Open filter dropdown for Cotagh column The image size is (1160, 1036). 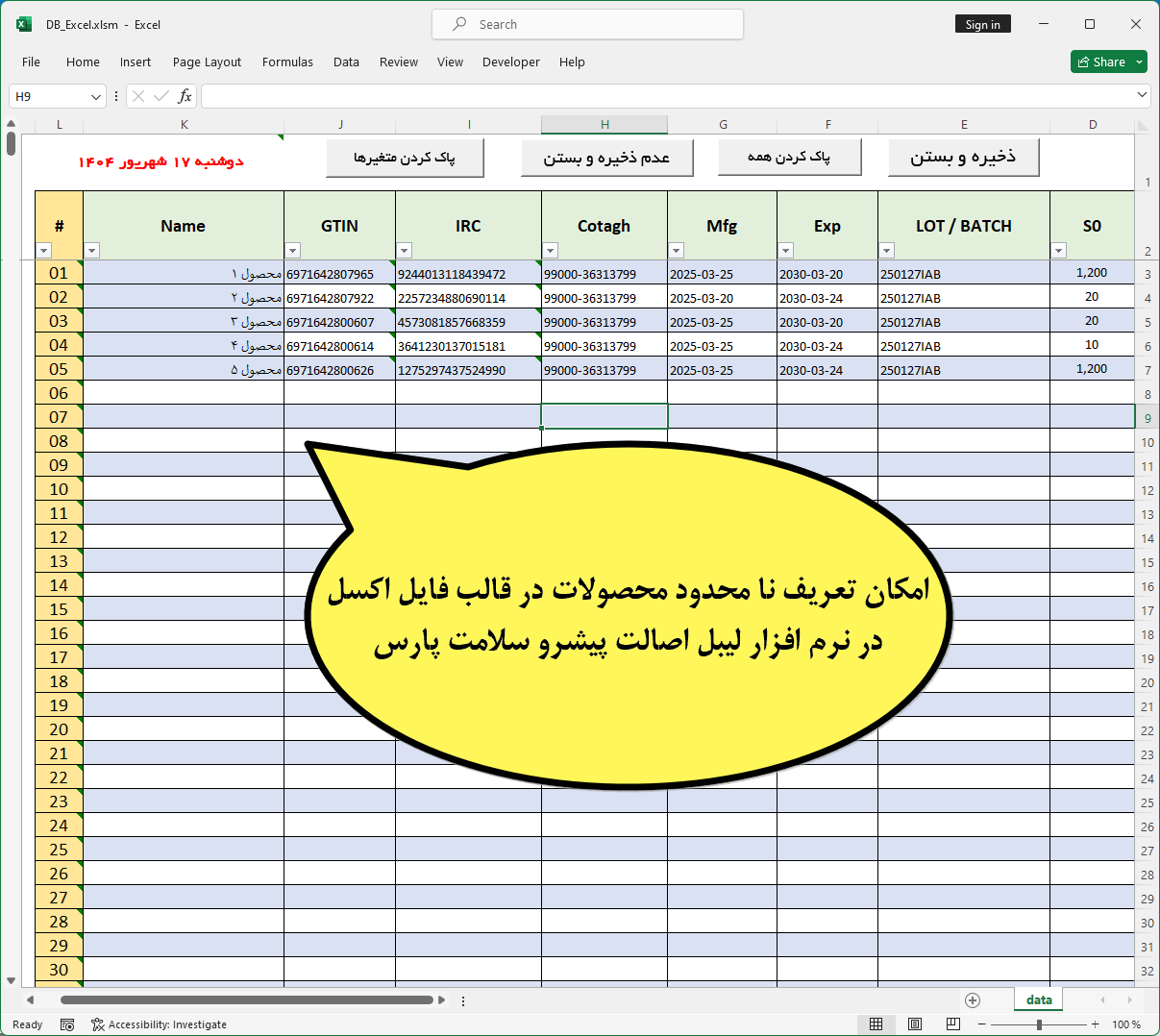point(551,251)
